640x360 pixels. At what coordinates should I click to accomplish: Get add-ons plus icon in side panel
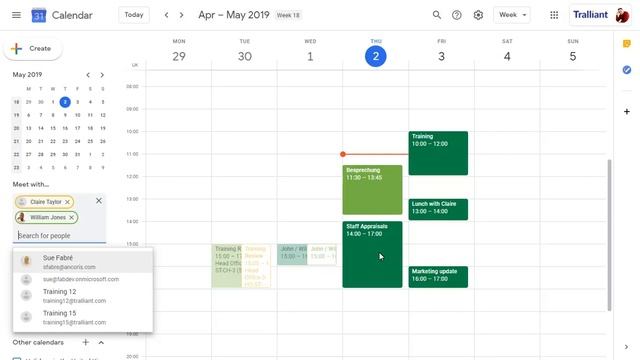pos(627,111)
